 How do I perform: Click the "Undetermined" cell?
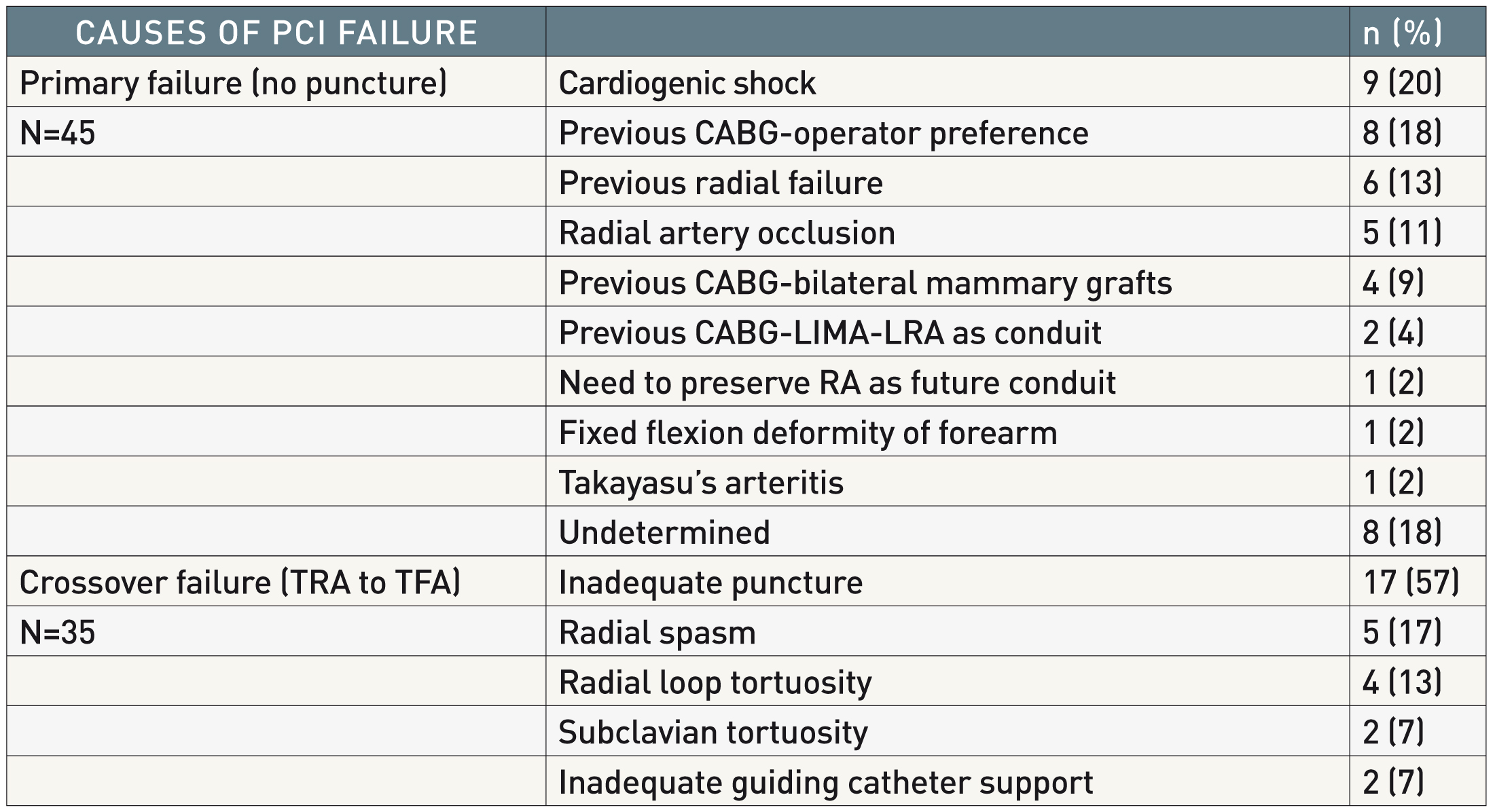point(664,532)
